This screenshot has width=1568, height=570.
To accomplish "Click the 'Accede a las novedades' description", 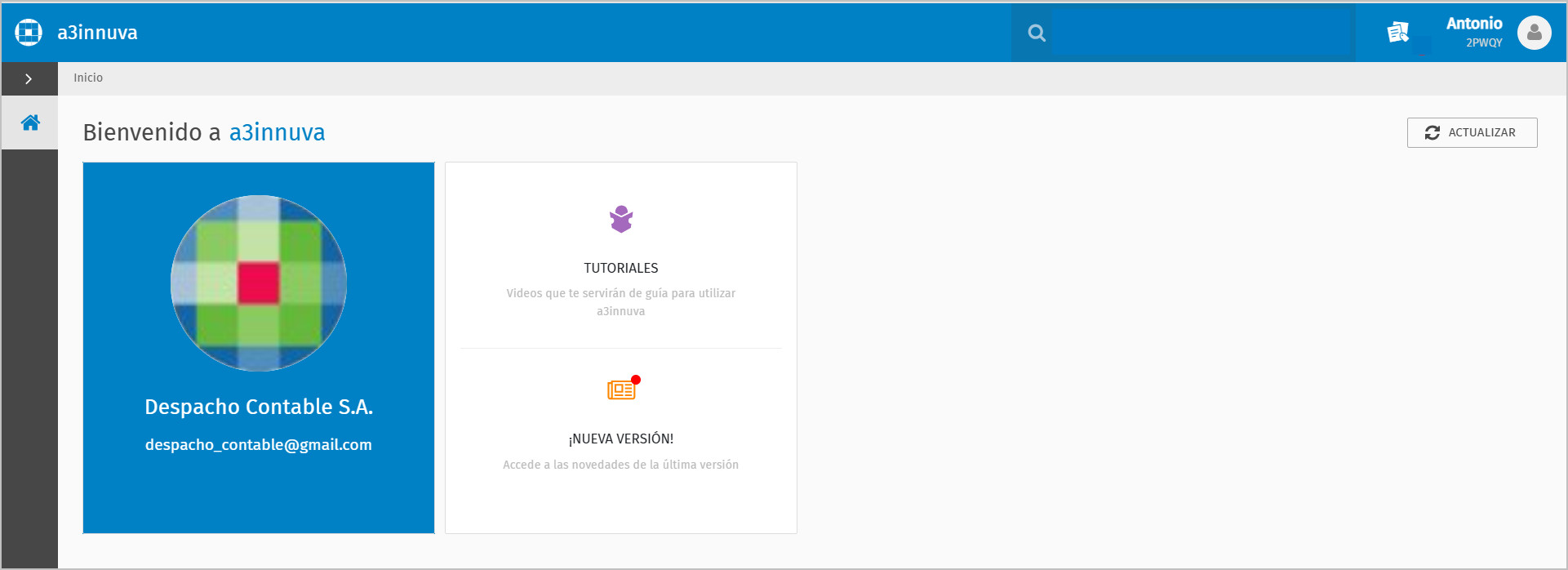I will point(621,465).
